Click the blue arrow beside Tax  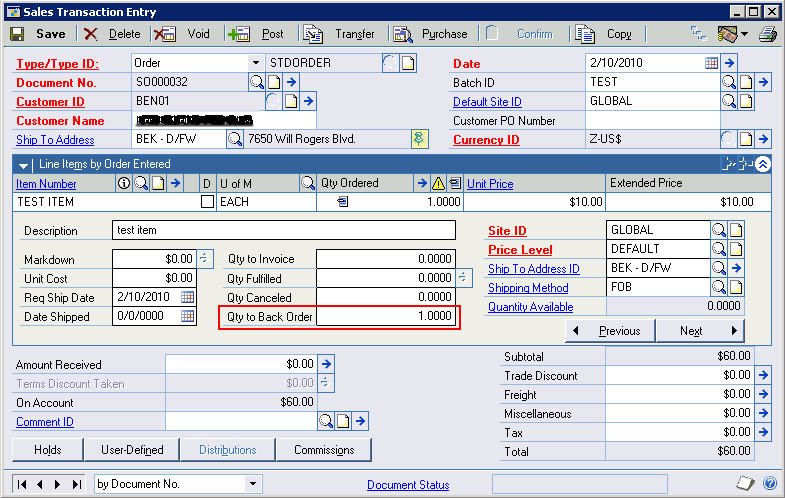click(x=763, y=431)
